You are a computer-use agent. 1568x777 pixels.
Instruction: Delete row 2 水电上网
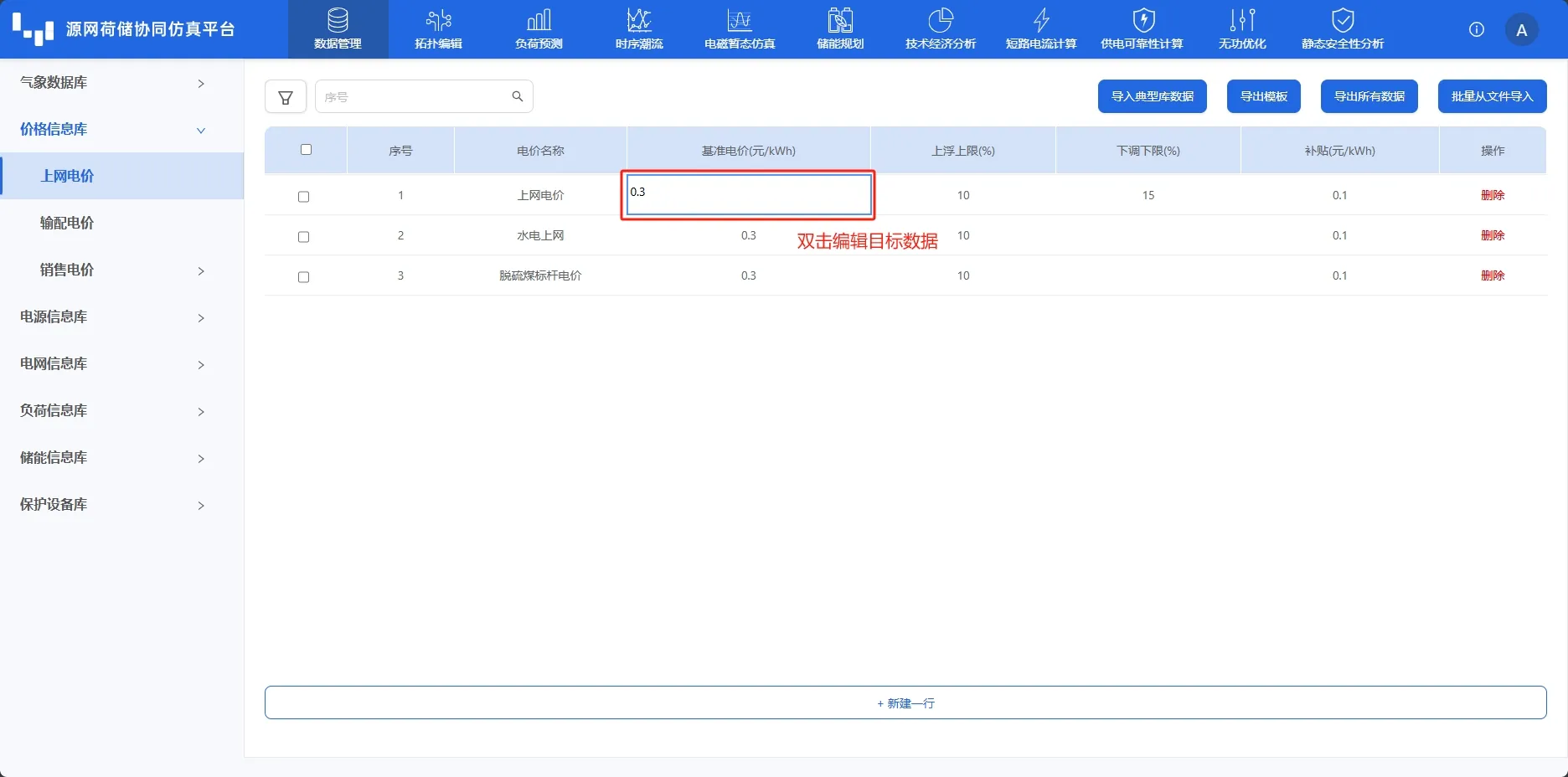(1493, 235)
